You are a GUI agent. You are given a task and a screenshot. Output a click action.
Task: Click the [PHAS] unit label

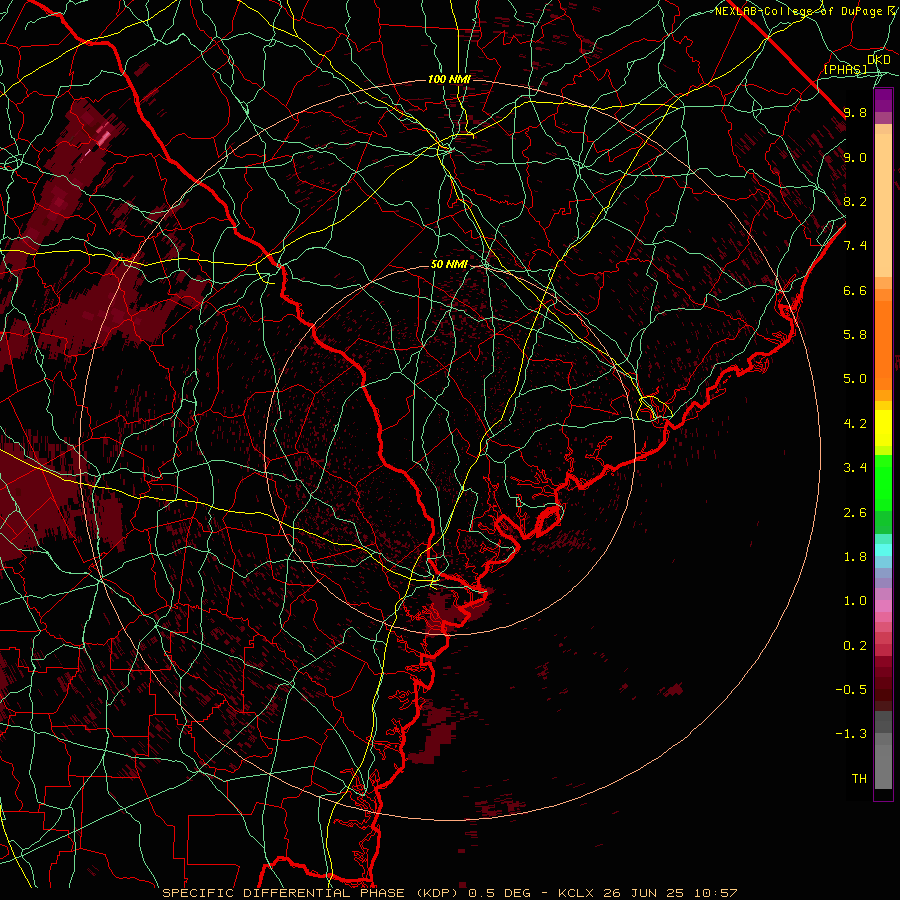845,69
